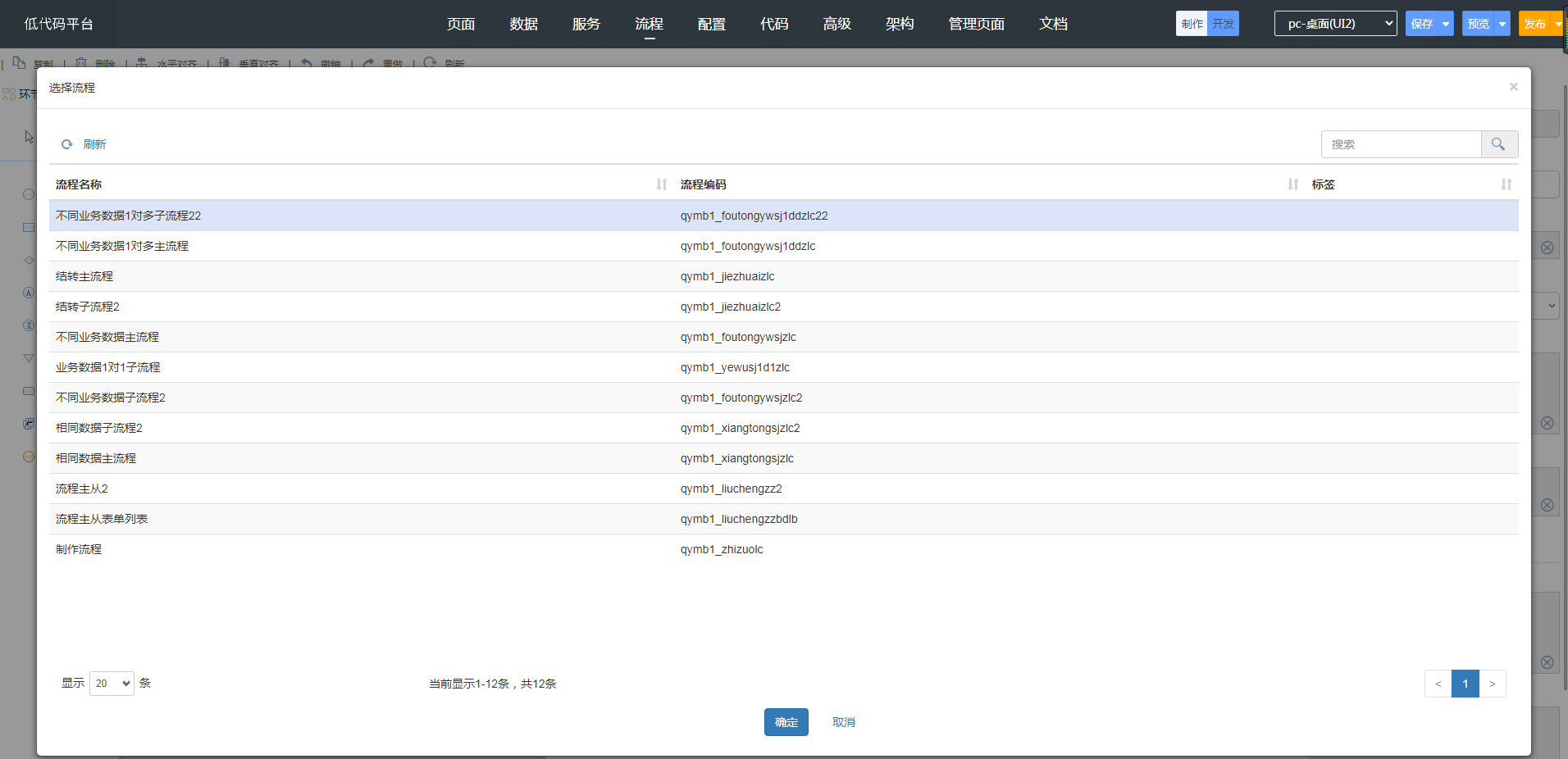
Task: Open the pc-桌面(UI2) device dropdown
Action: point(1334,24)
